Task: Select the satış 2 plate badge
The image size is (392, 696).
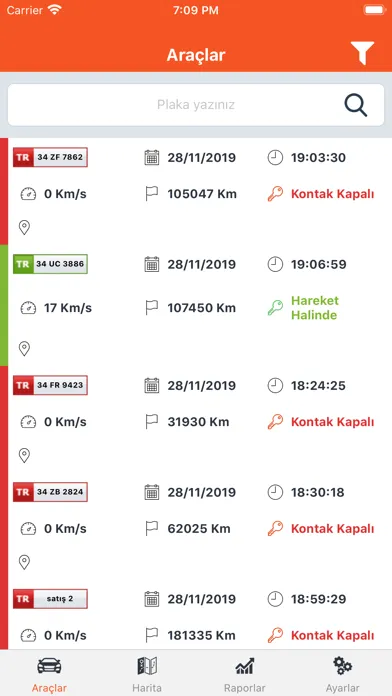Action: coord(50,599)
